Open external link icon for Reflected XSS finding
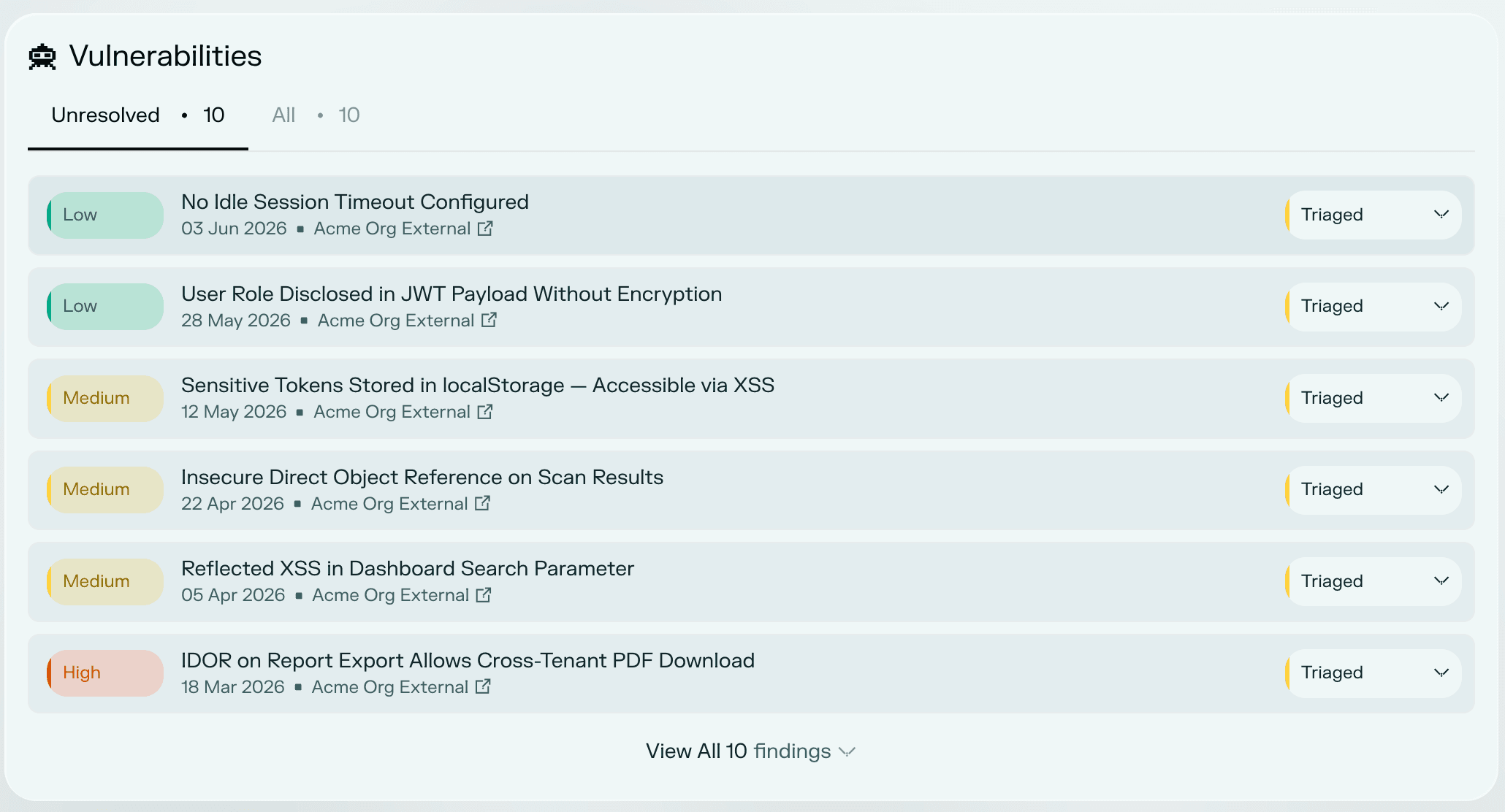This screenshot has width=1505, height=812. click(484, 595)
